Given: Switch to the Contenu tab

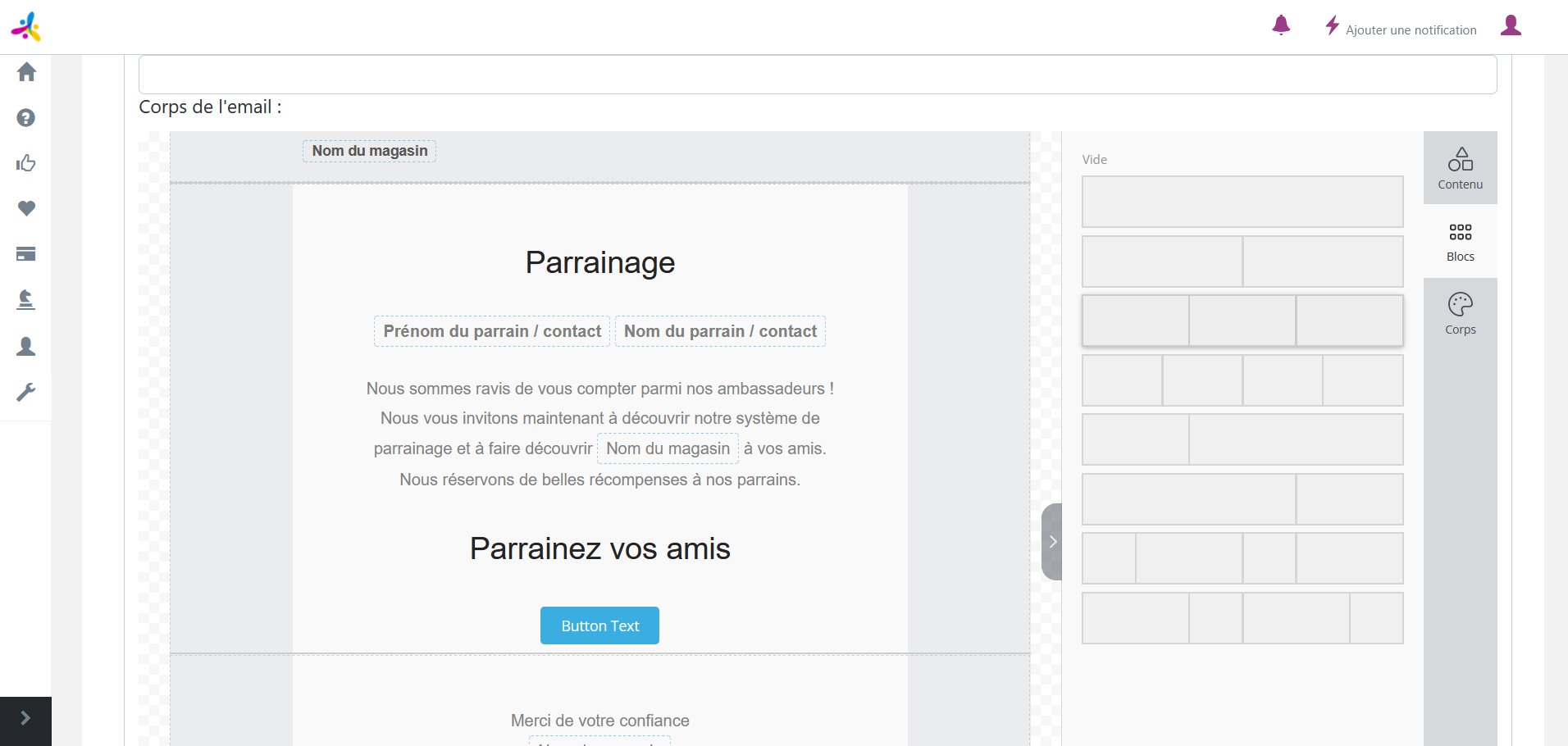Looking at the screenshot, I should click(x=1460, y=168).
